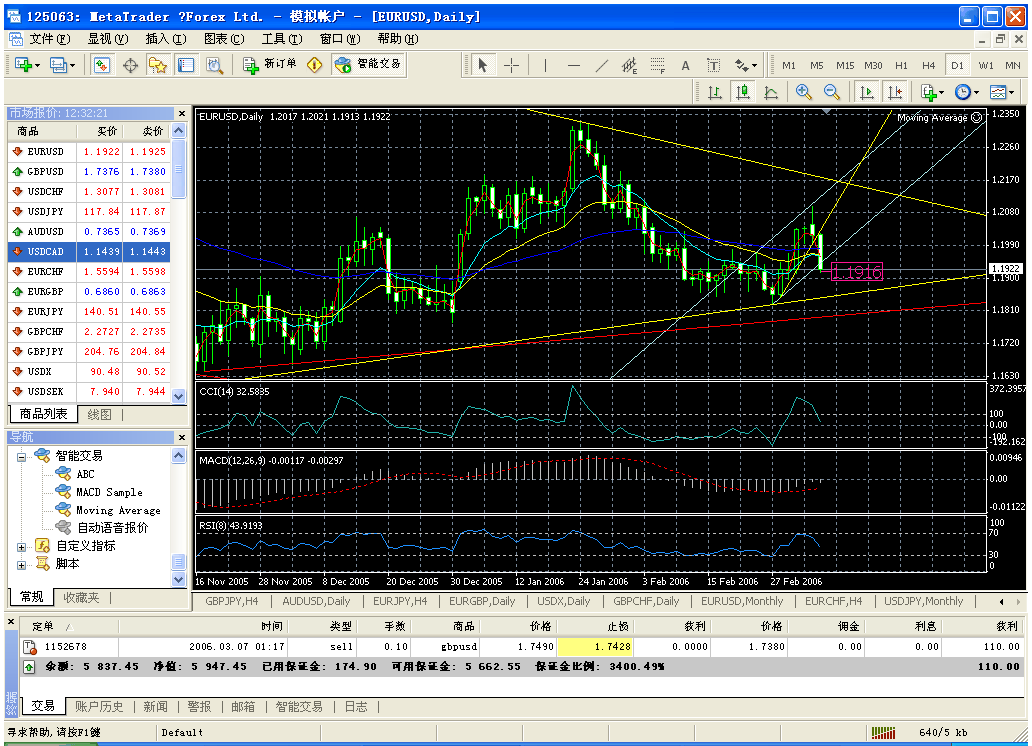This screenshot has width=1032, height=746.
Task: Open the 文件(F) menu
Action: [49, 39]
